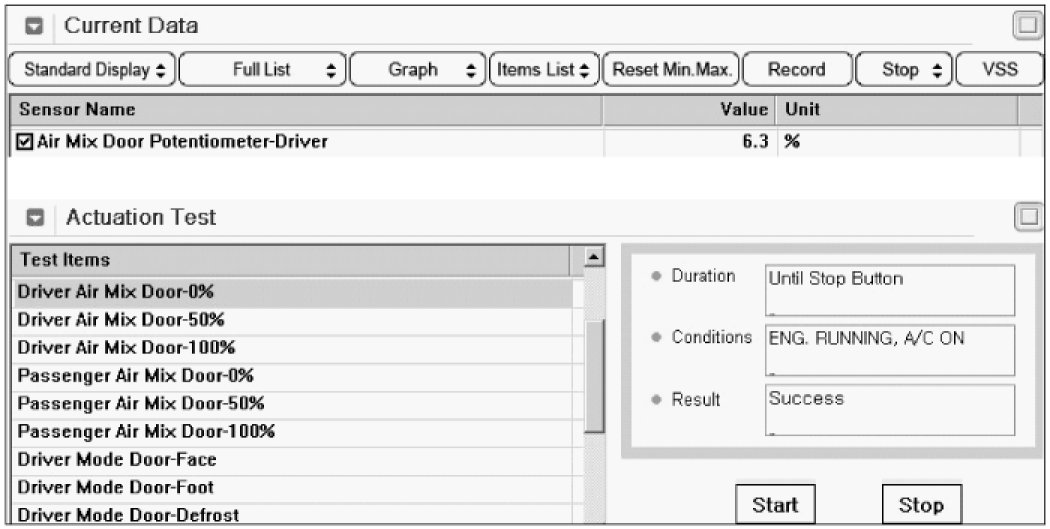This screenshot has height=529, width=1050.
Task: Uncheck Air Mix Door Potentiometer-Driver checkbox
Action: coord(25,143)
